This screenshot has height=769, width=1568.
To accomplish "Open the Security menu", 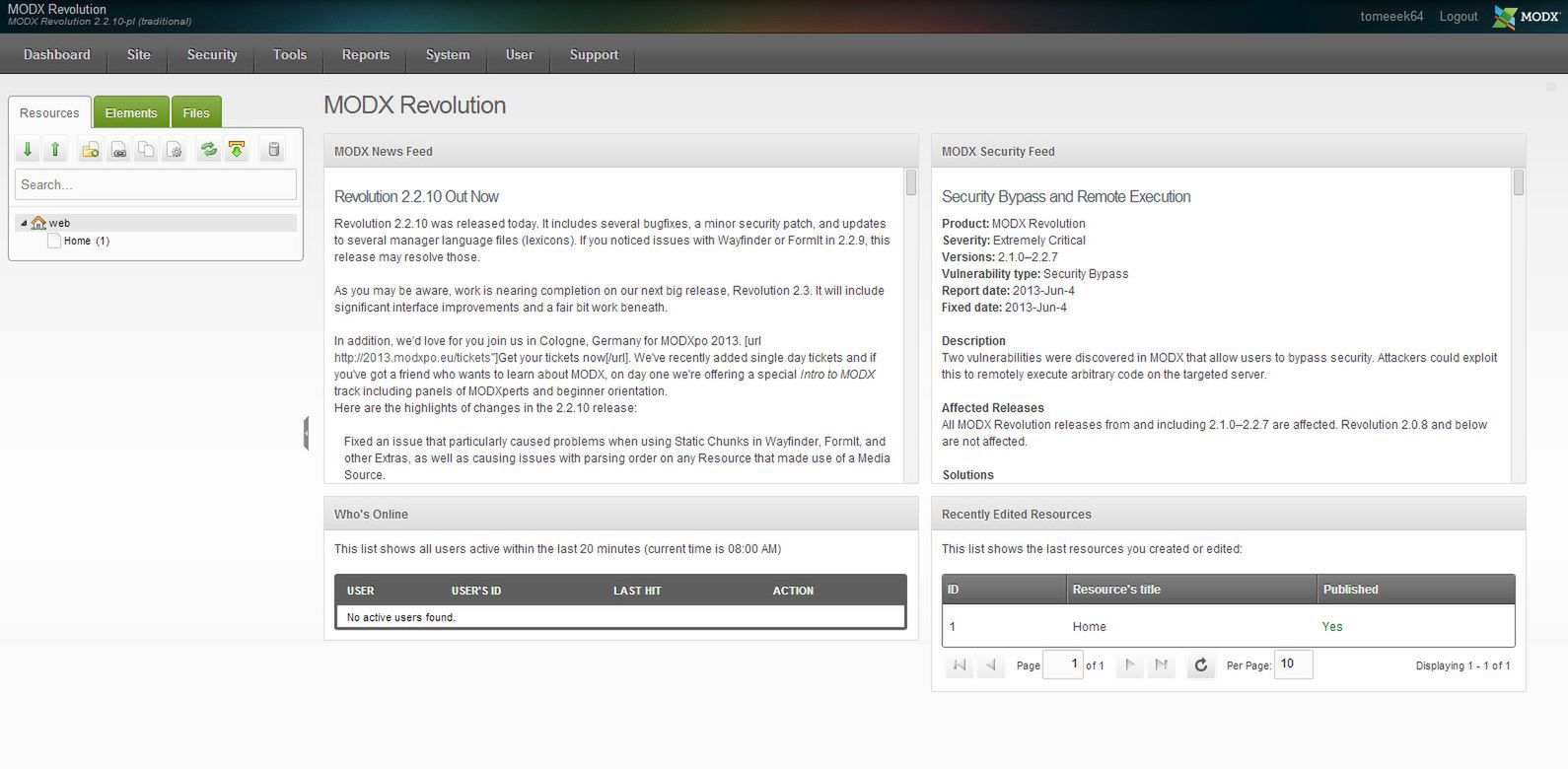I will 212,54.
